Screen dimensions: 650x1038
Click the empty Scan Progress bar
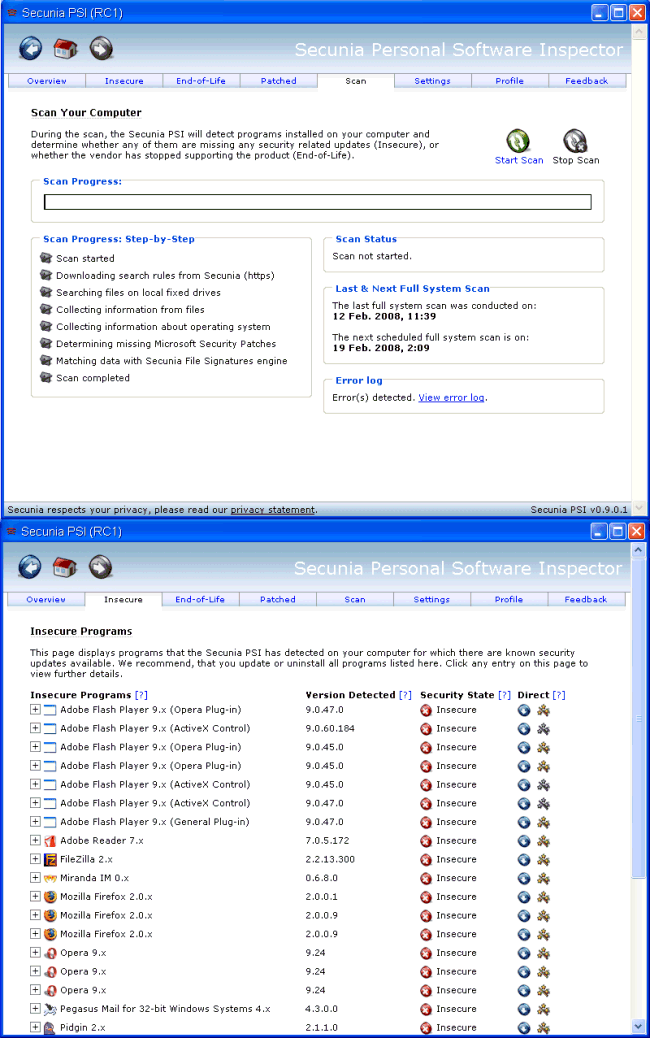[x=318, y=202]
